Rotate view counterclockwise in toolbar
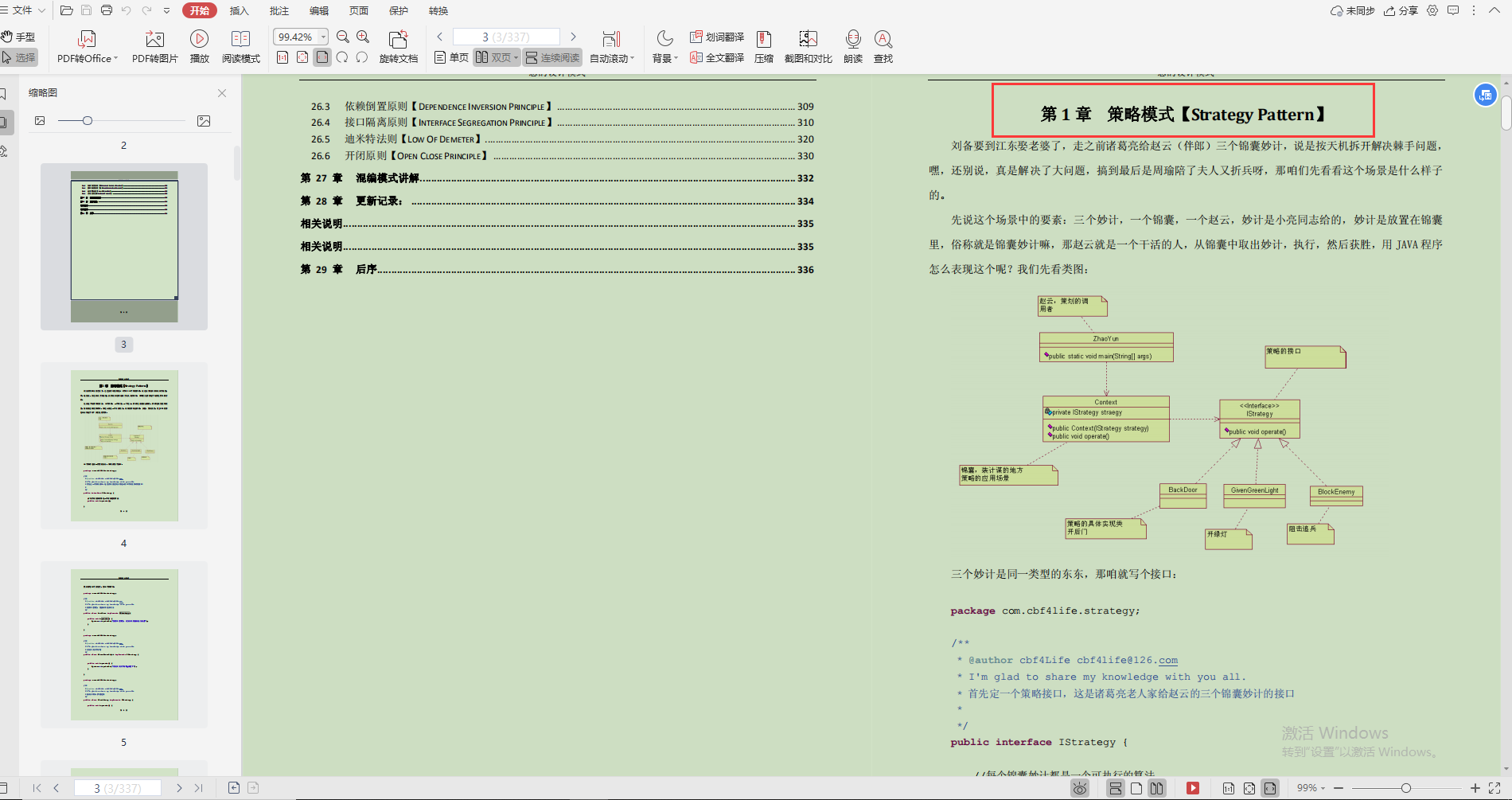 tap(362, 57)
